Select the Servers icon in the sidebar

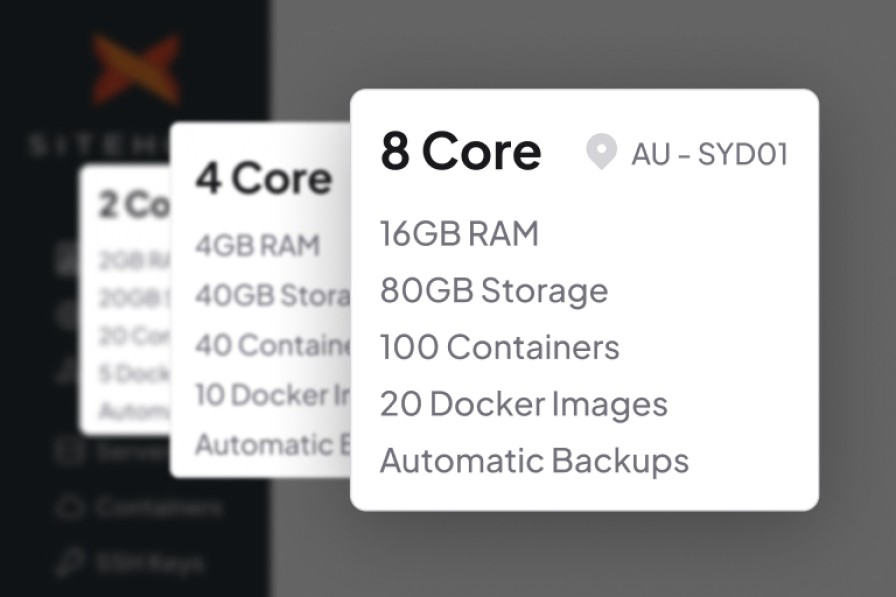69,453
